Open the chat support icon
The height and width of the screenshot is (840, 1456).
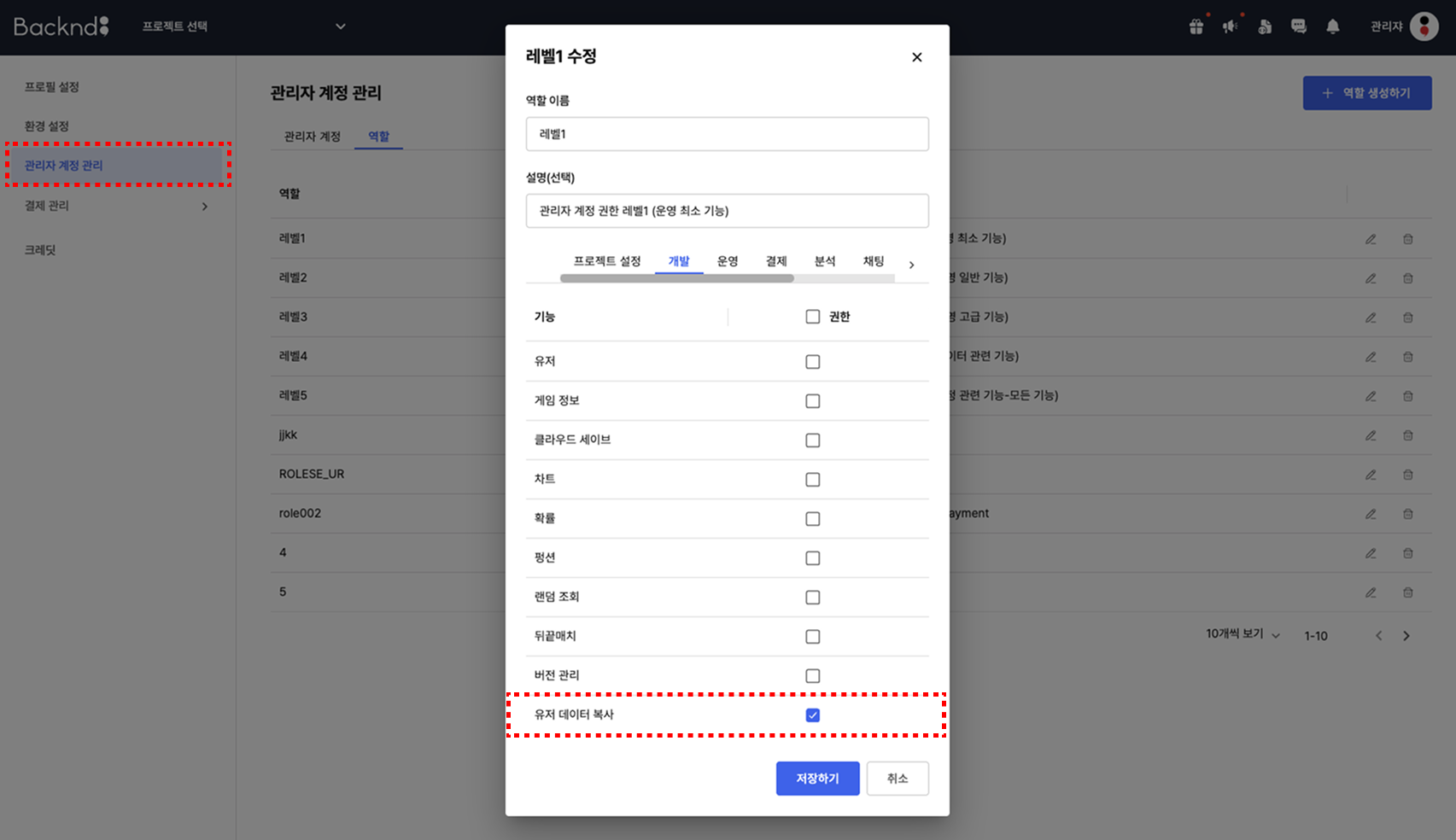[x=1299, y=26]
